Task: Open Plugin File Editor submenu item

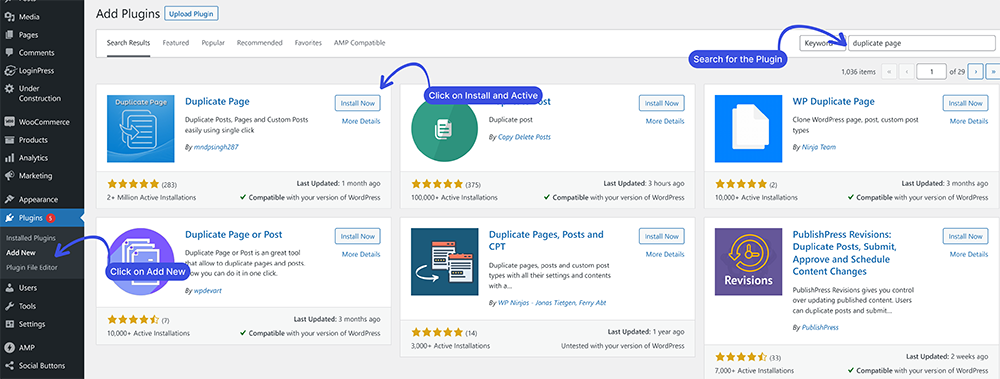Action: pos(32,267)
